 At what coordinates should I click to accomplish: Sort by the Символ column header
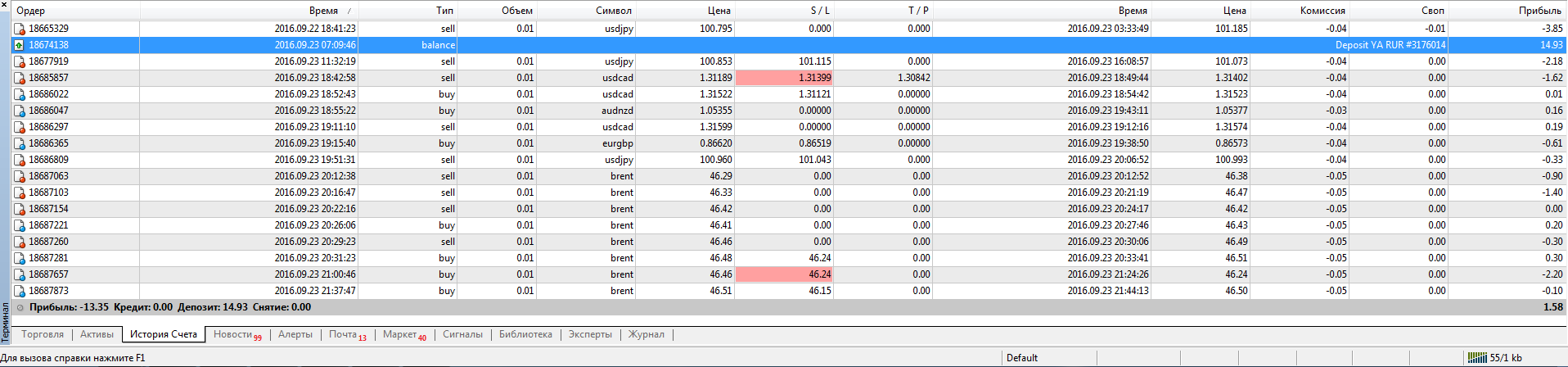(x=586, y=11)
